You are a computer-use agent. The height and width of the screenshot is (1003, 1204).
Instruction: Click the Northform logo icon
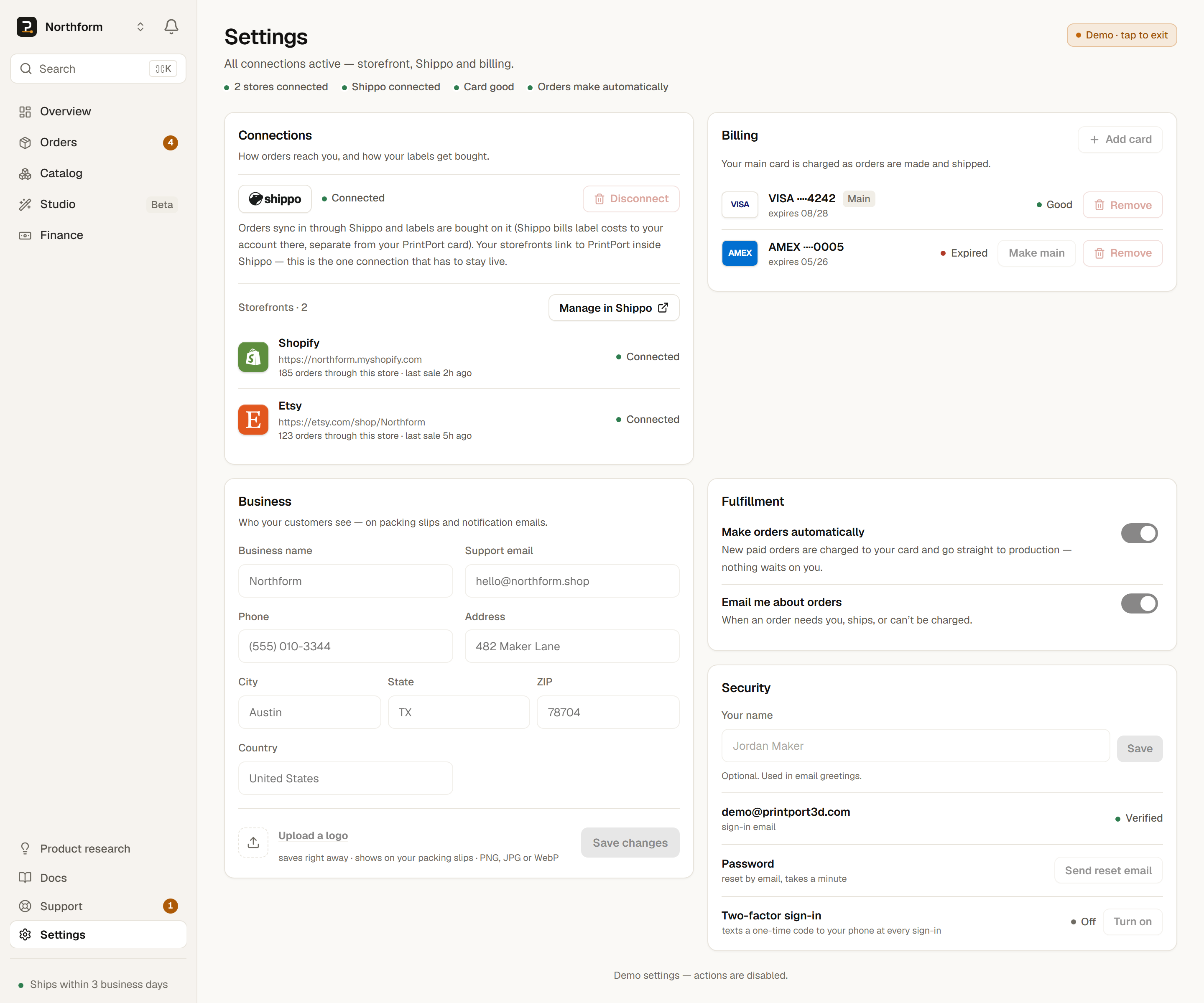[x=26, y=26]
